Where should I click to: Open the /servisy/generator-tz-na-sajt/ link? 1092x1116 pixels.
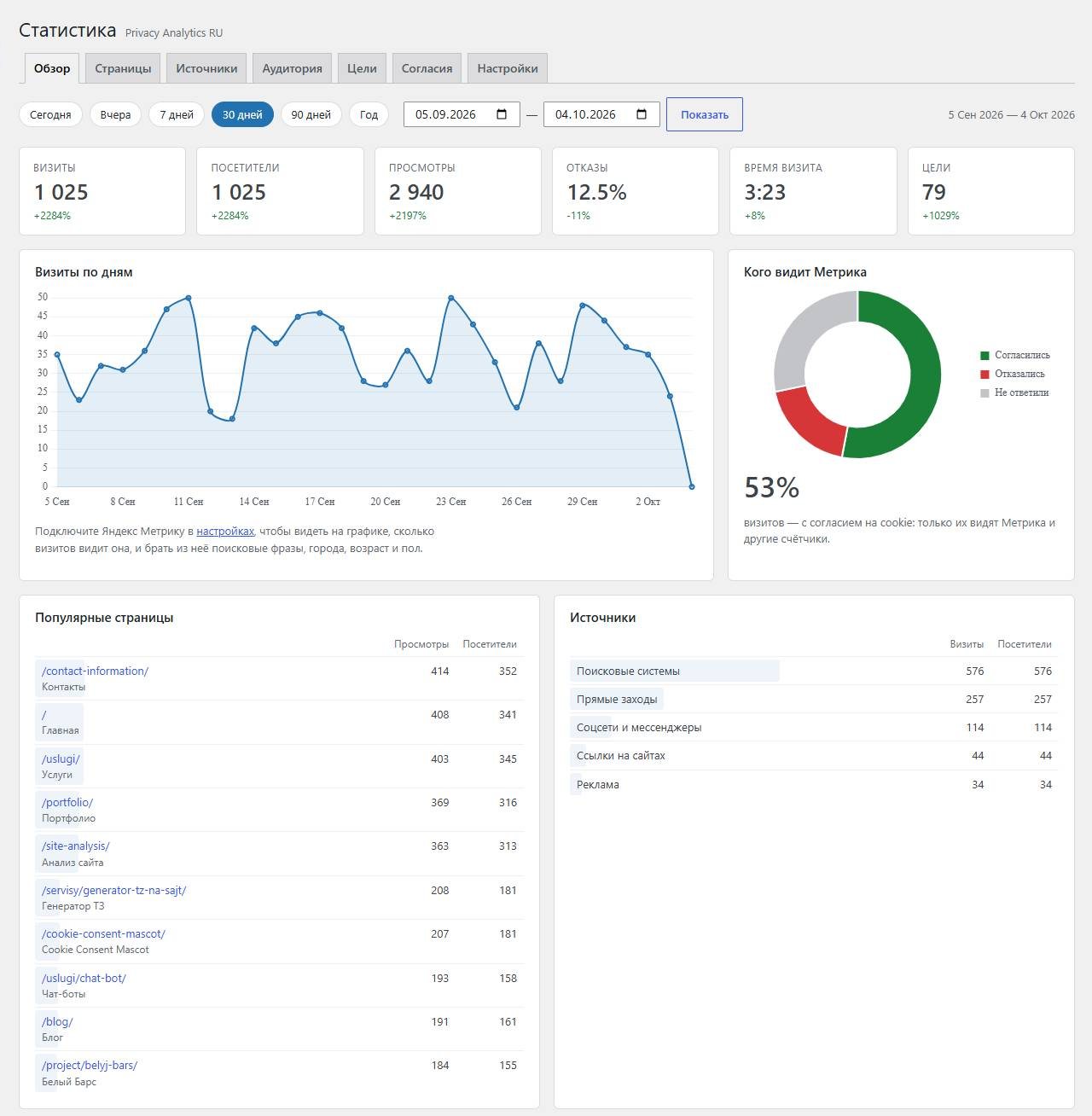[x=113, y=891]
